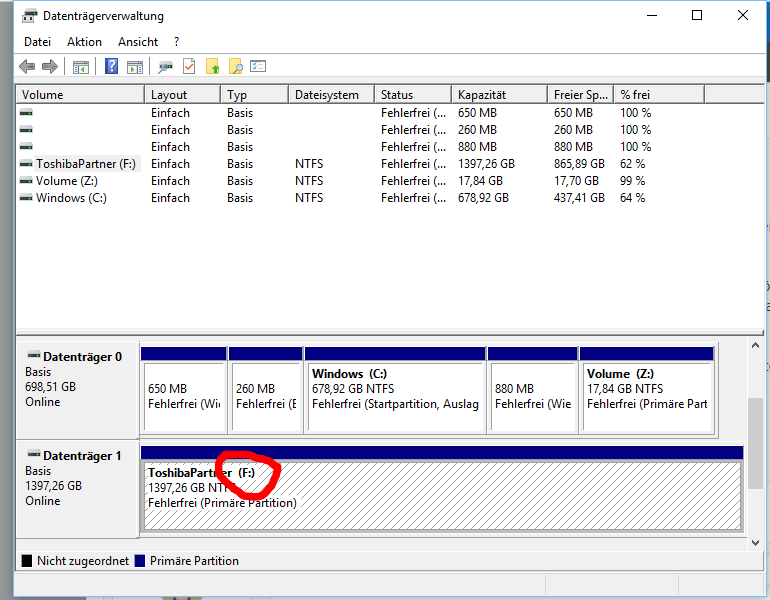The height and width of the screenshot is (600, 770).
Task: Click the 62 % free value
Action: [632, 164]
